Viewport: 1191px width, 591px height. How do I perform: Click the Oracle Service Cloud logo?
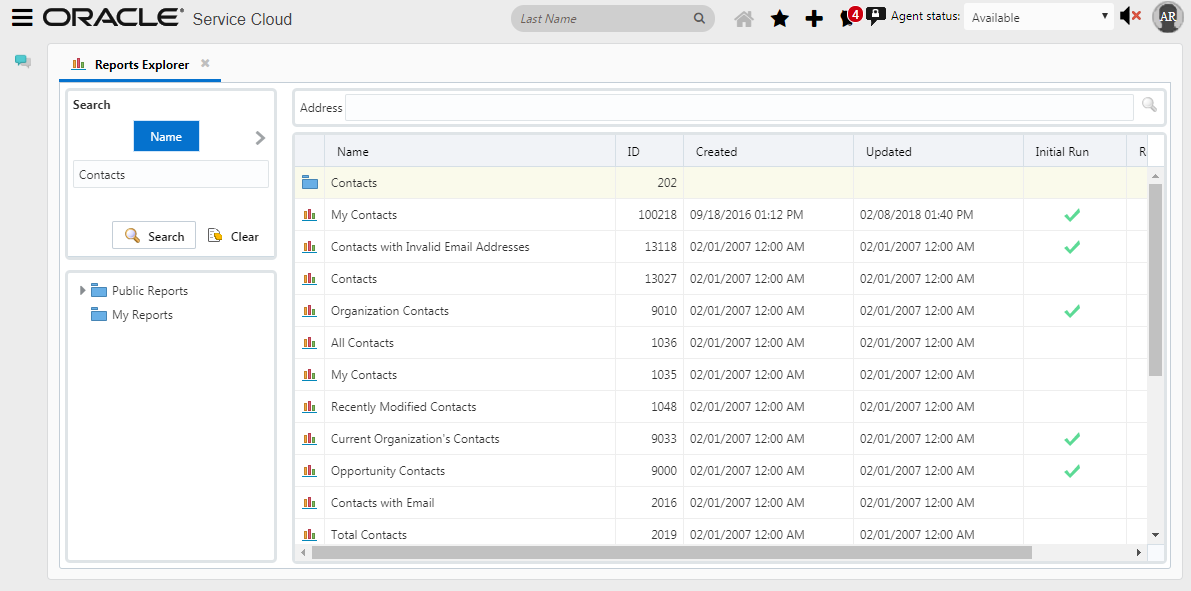click(x=167, y=18)
